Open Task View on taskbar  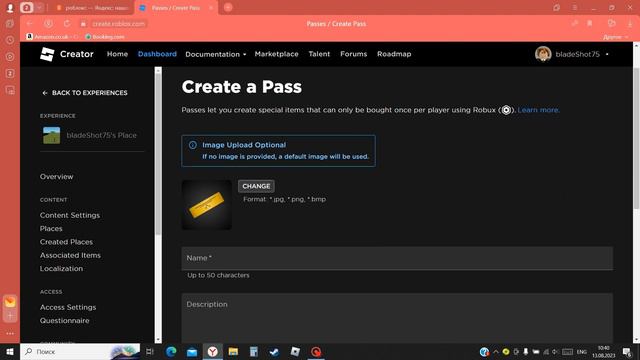(150, 351)
